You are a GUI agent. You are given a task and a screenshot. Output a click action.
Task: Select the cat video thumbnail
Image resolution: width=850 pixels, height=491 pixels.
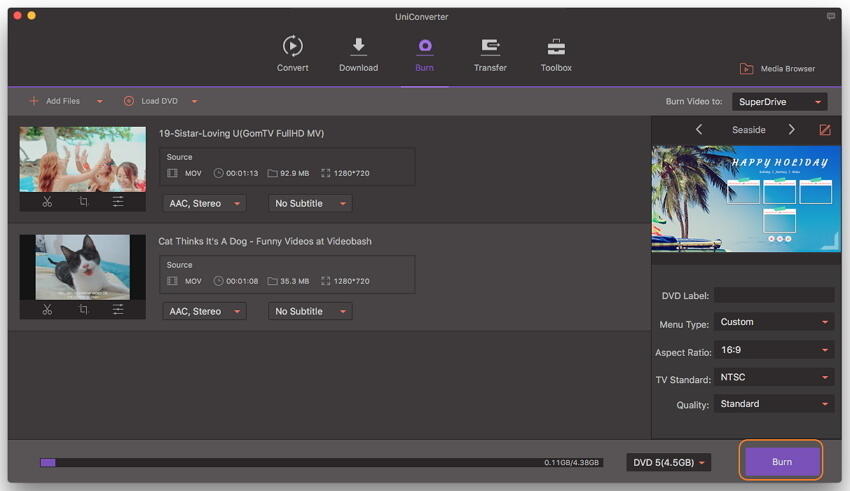pos(82,267)
